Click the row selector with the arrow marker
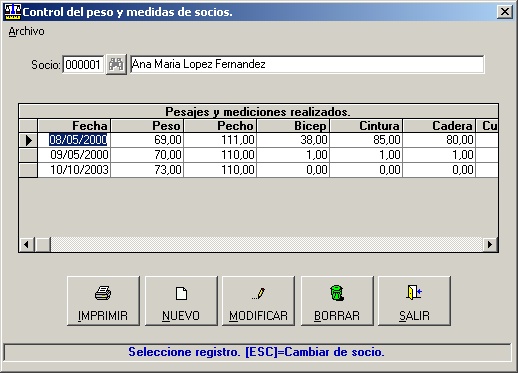 click(x=28, y=140)
